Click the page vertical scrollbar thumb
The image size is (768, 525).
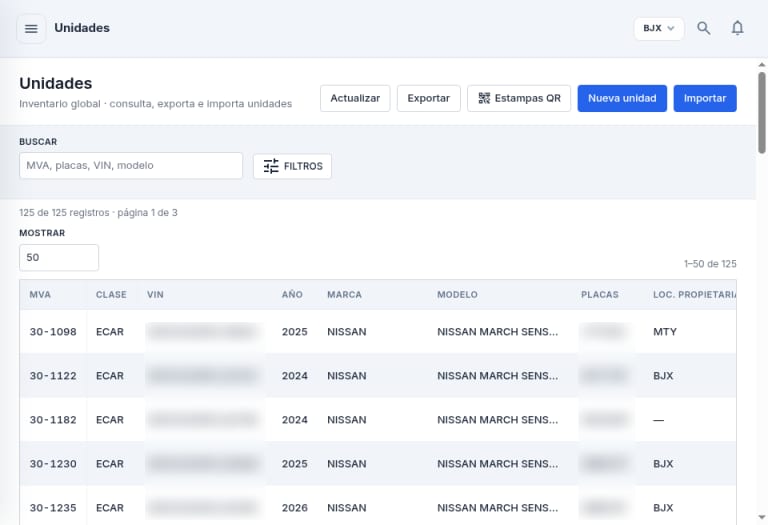click(x=762, y=113)
